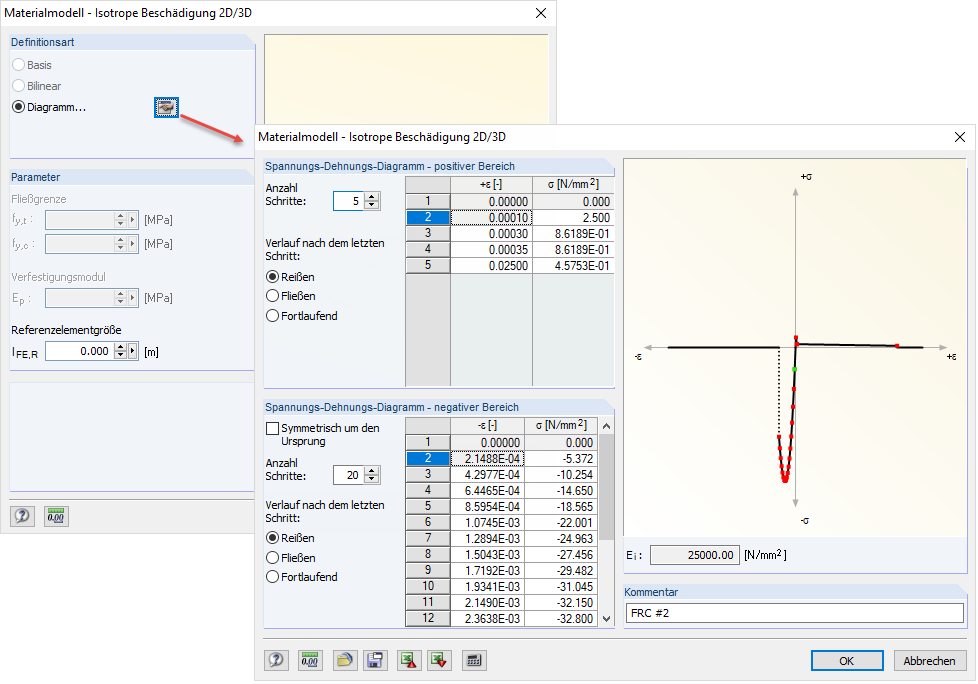This screenshot has height=684, width=978.
Task: Click Abbrechen to cancel dialog
Action: click(929, 660)
